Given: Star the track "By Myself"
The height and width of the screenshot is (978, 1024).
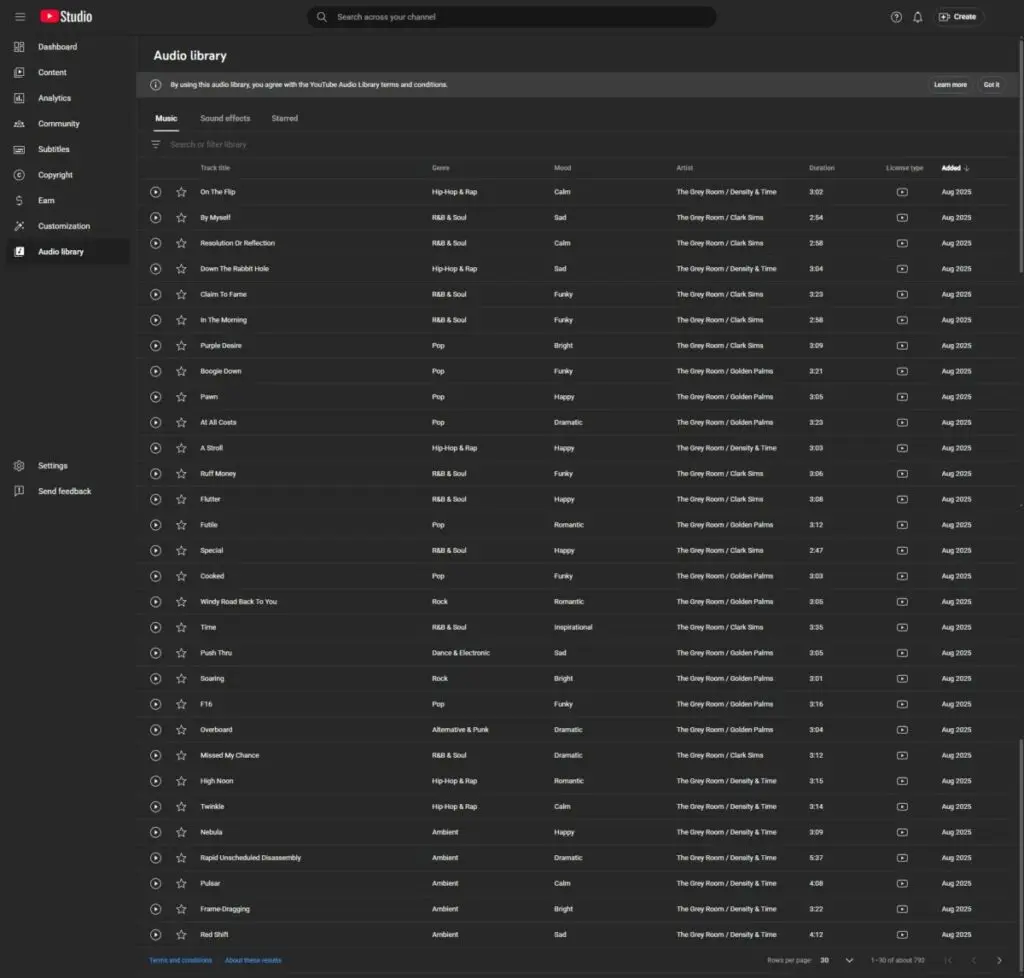Looking at the screenshot, I should coord(181,217).
